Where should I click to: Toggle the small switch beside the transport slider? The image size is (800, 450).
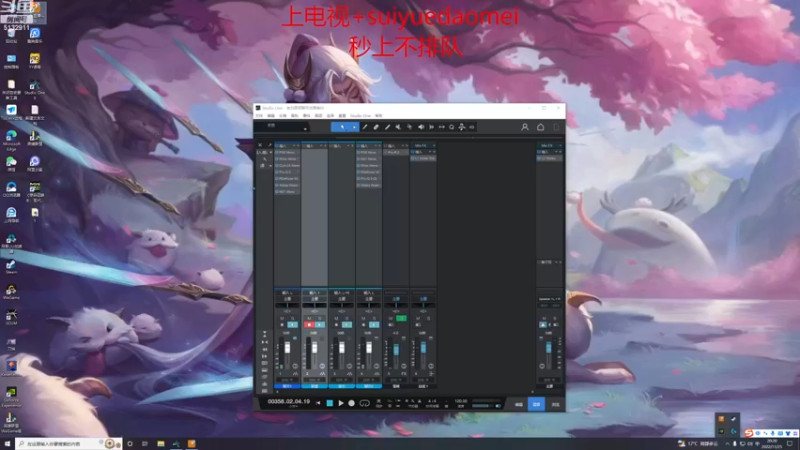[x=498, y=406]
